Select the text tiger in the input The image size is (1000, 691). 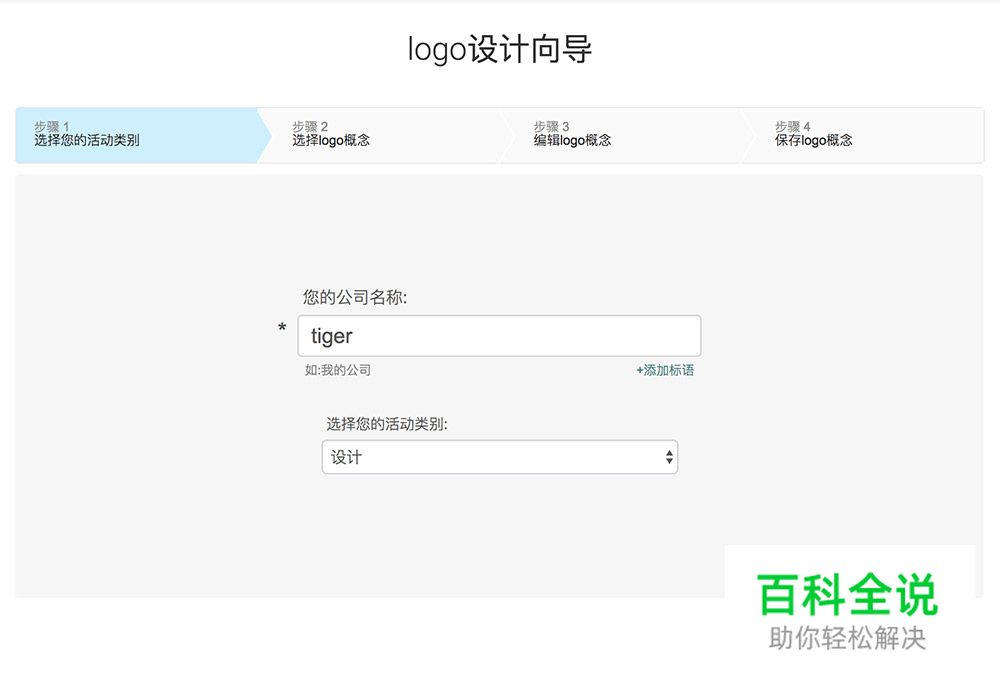332,335
